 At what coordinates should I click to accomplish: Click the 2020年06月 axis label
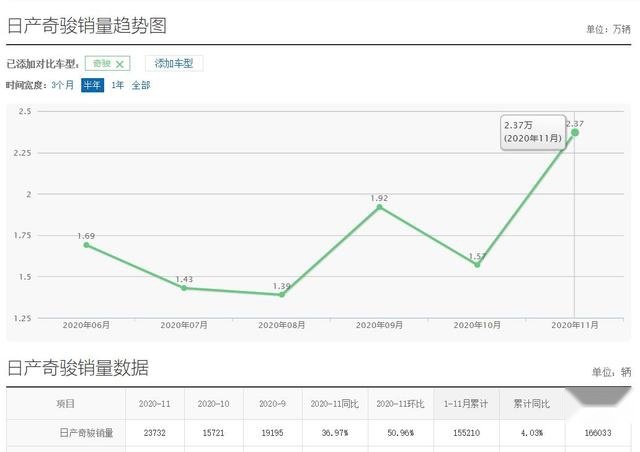pyautogui.click(x=86, y=325)
